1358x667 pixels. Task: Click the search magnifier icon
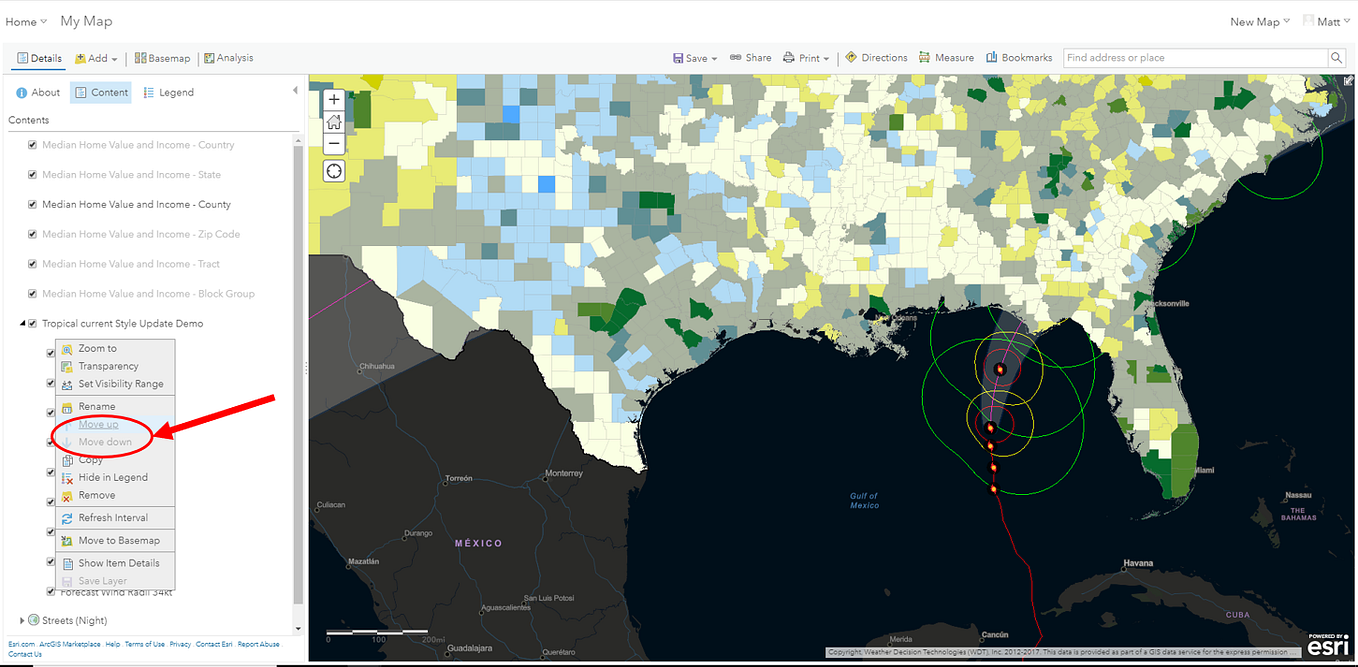click(x=1336, y=57)
